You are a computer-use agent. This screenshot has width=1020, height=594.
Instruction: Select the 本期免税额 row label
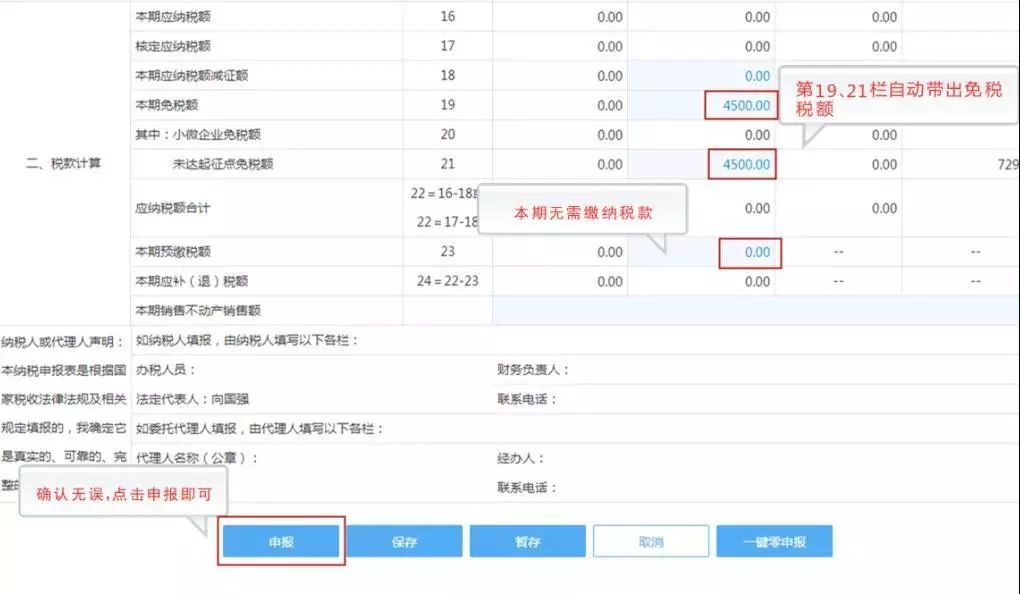pos(167,105)
